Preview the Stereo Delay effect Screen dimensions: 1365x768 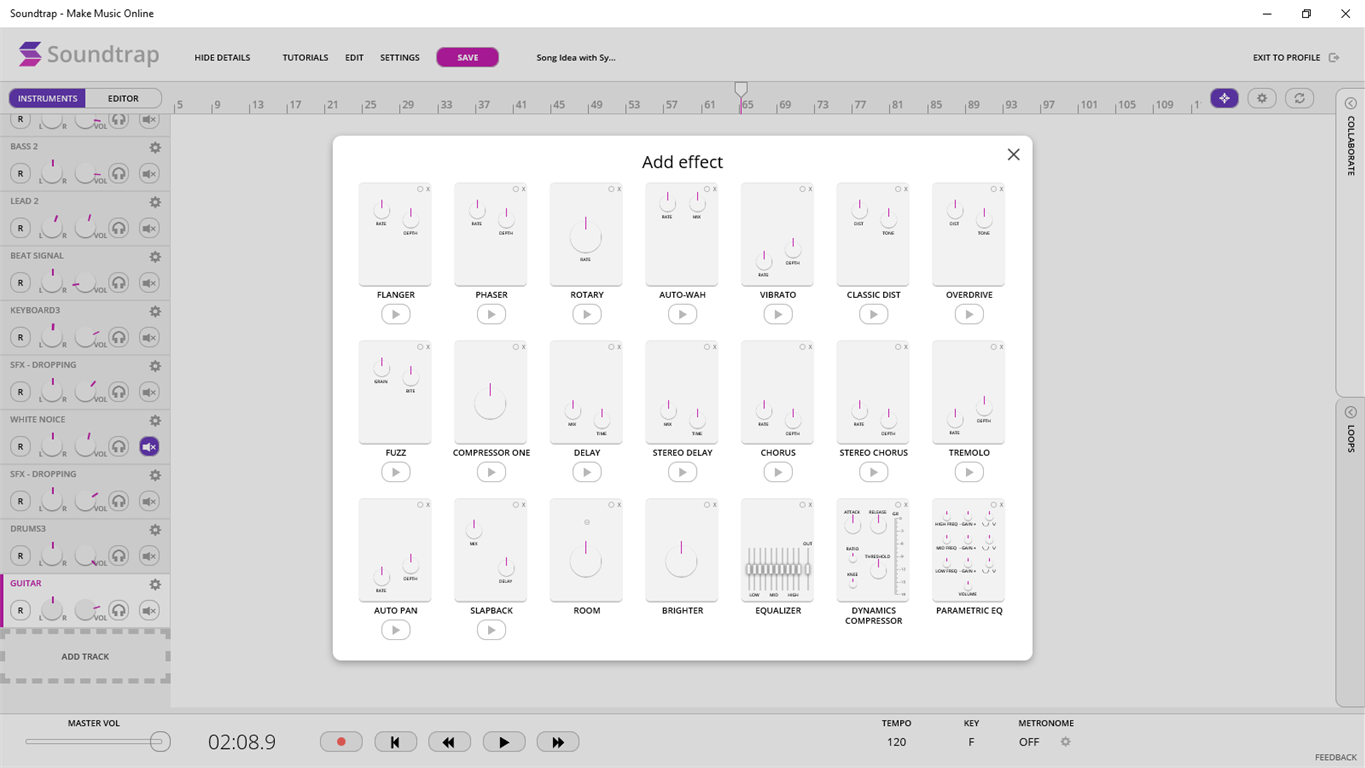(x=682, y=472)
